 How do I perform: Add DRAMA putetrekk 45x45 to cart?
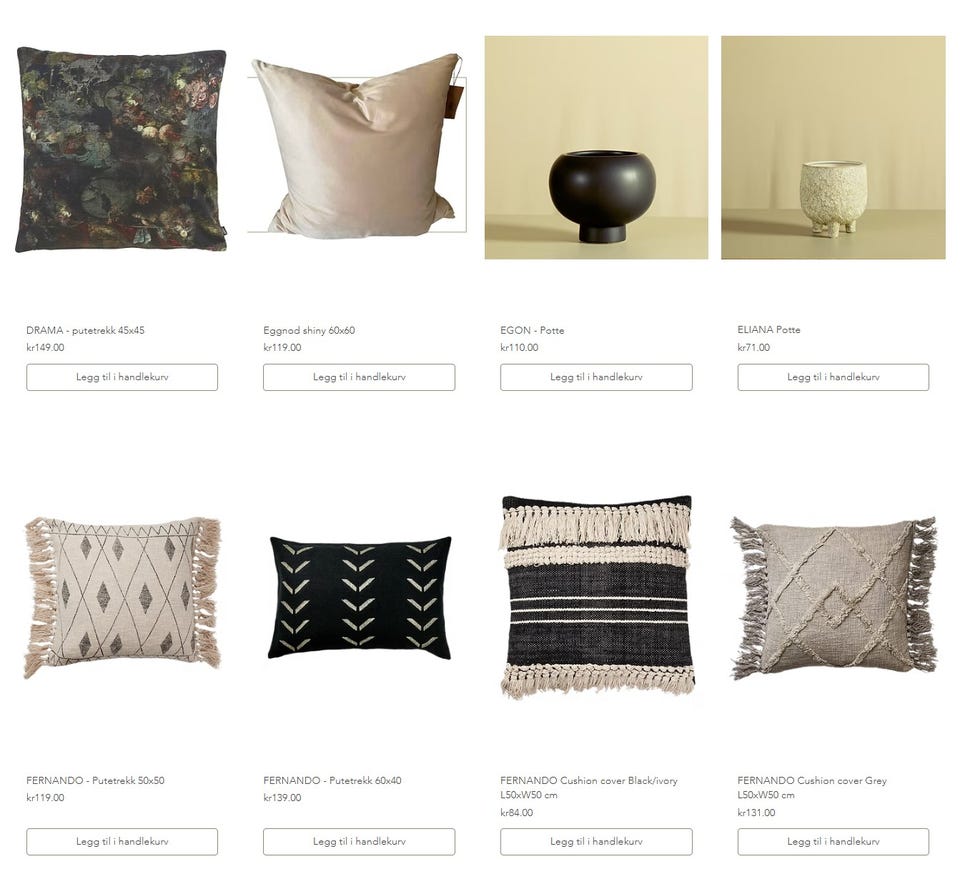click(122, 377)
